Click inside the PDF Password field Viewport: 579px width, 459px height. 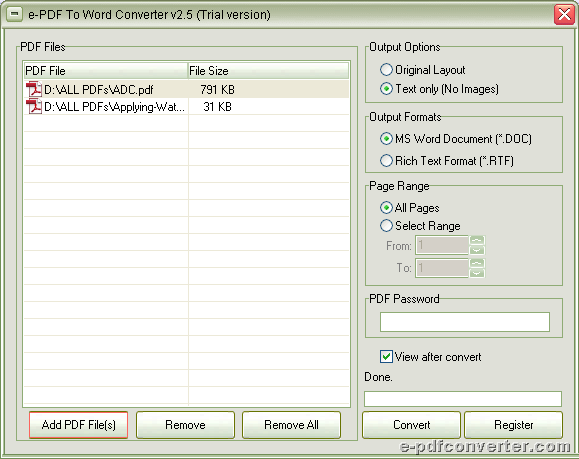coord(465,322)
